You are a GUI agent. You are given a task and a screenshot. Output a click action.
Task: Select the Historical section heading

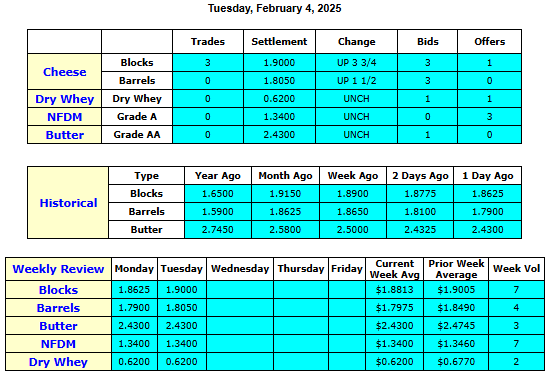[68, 203]
